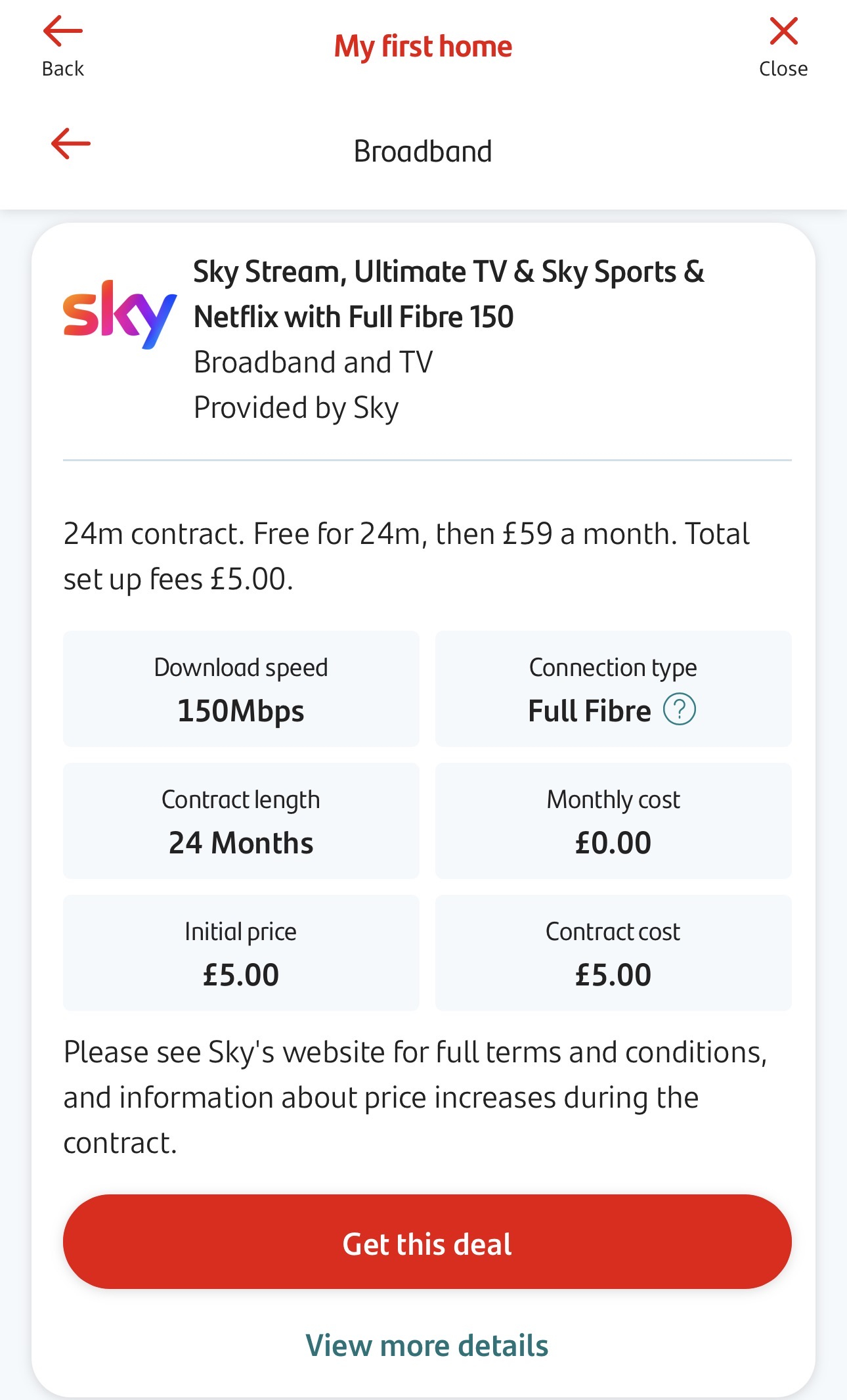Tap the Initial price £5.00 tile
Viewport: 847px width, 1400px height.
(x=241, y=953)
